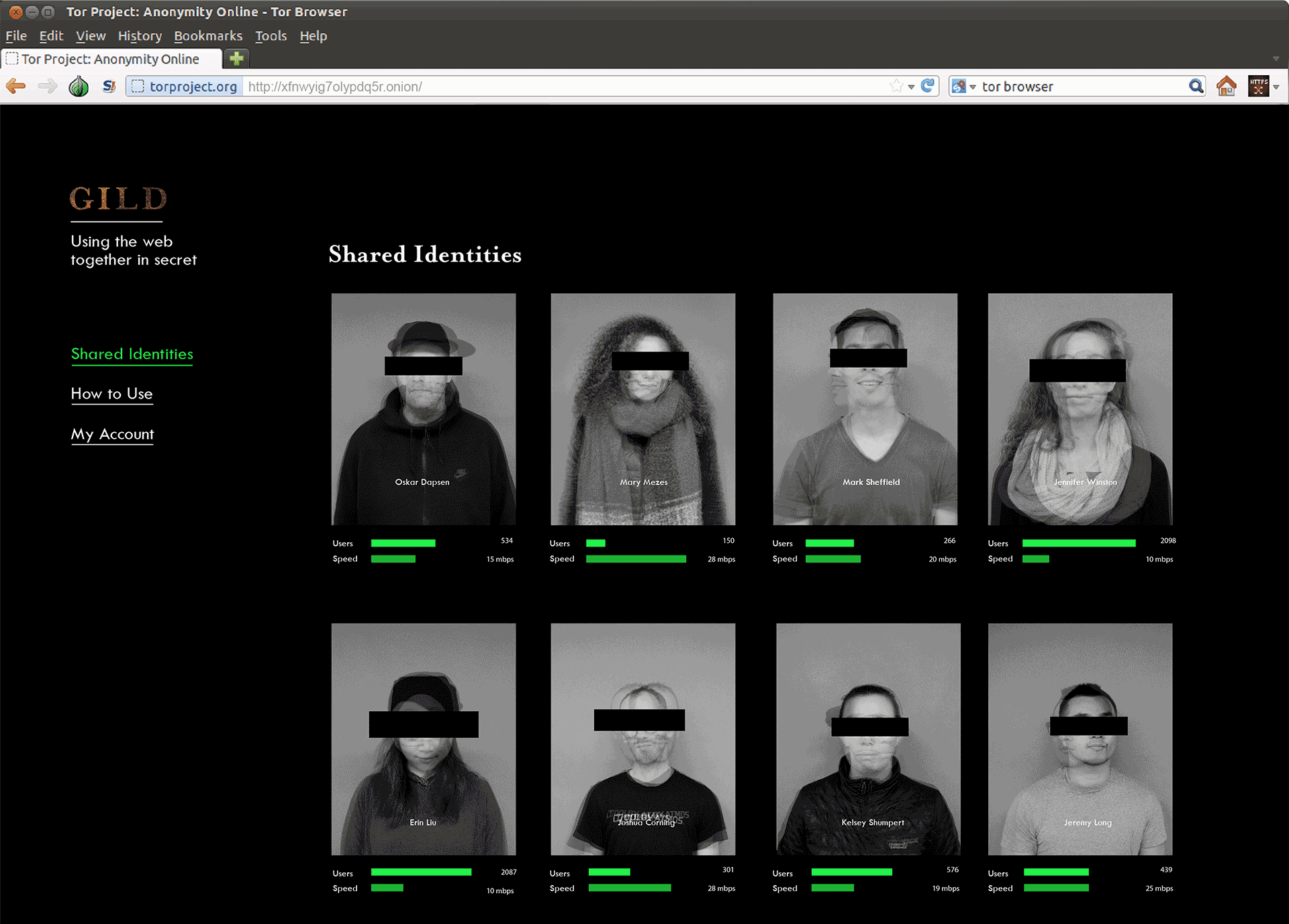Open the Tor onion button menu
This screenshot has height=924, width=1289.
pos(79,86)
